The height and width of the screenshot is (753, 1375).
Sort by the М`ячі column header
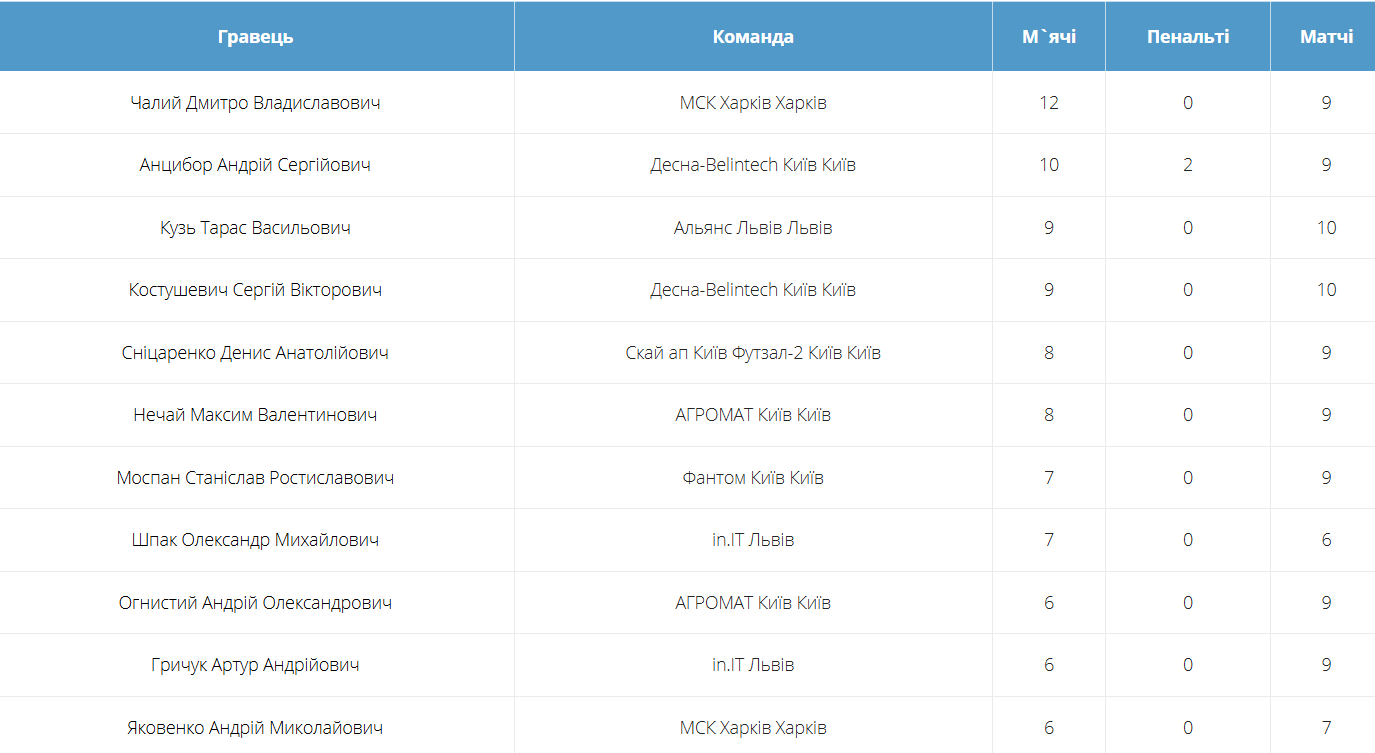pos(1048,37)
